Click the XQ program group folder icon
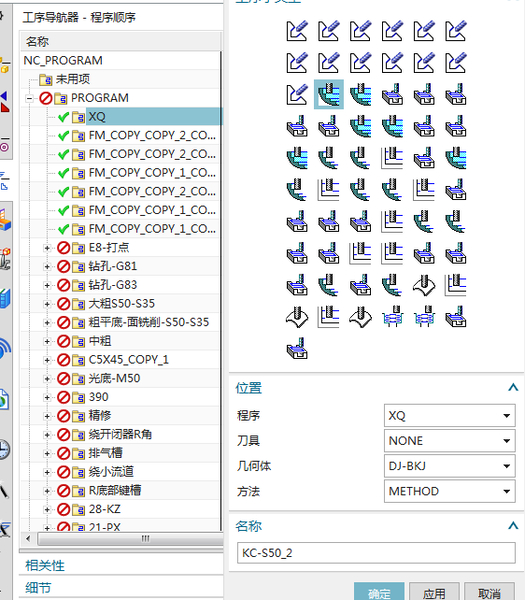 pos(78,117)
